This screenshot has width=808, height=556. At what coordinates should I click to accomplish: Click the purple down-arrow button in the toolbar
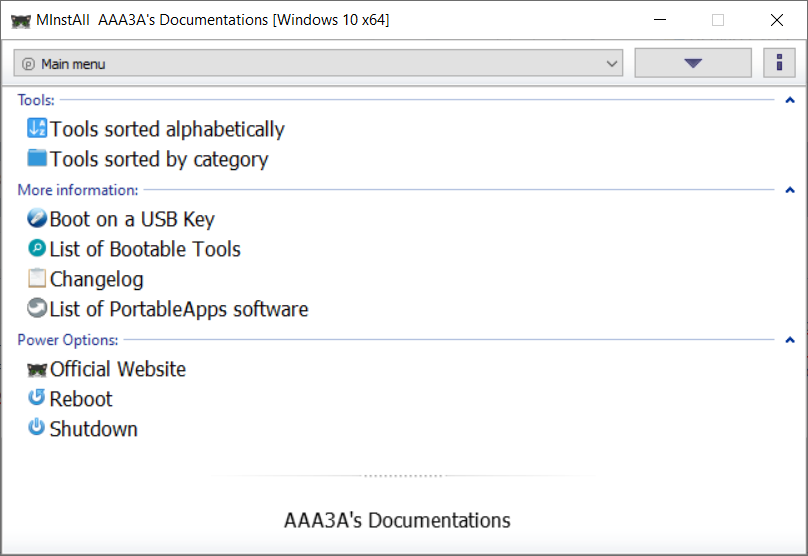click(x=693, y=63)
